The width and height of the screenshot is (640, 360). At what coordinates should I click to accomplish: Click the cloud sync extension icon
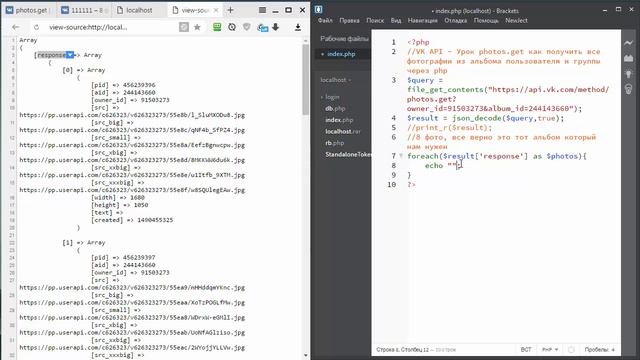click(x=262, y=27)
